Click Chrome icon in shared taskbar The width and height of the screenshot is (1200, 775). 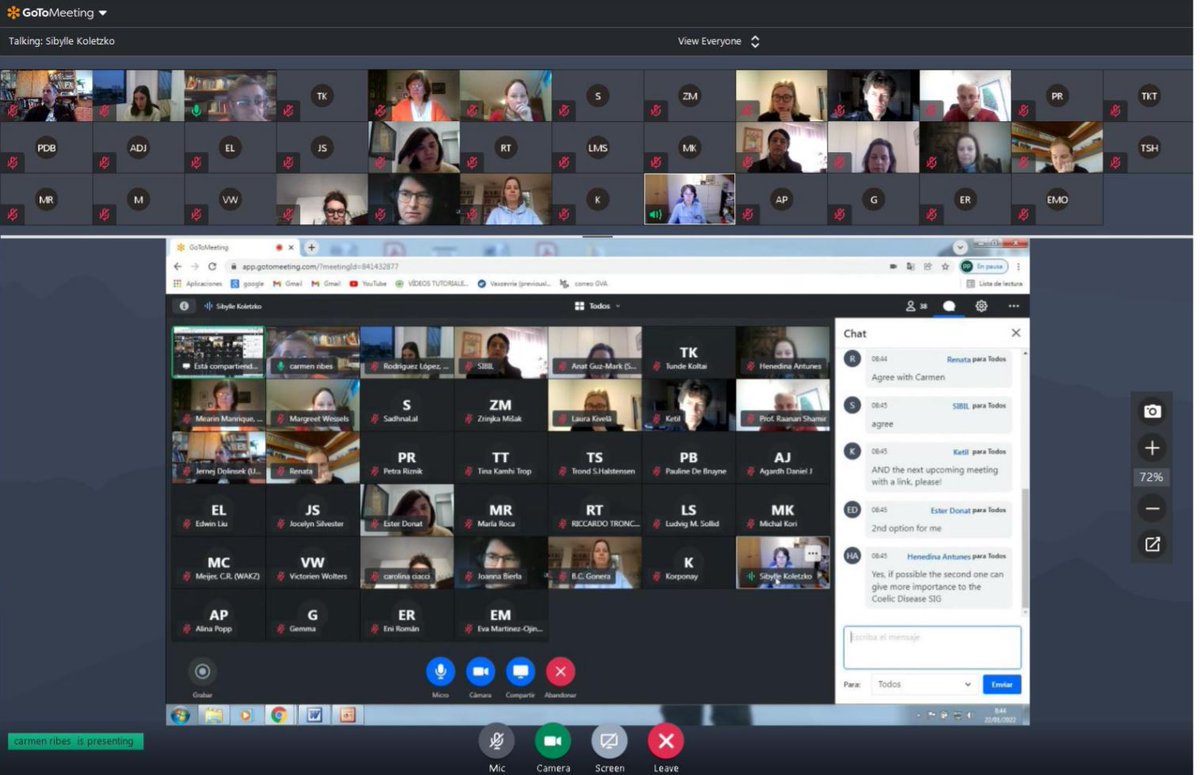click(279, 715)
